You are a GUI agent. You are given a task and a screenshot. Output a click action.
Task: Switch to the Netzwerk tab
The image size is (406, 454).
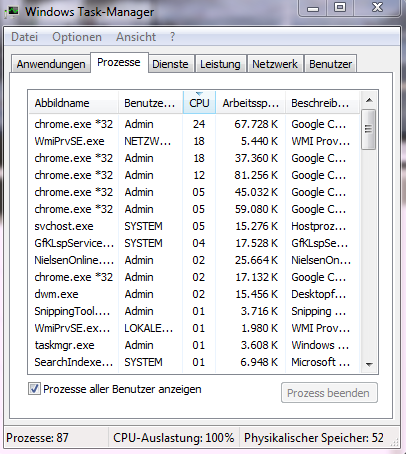[x=275, y=64]
